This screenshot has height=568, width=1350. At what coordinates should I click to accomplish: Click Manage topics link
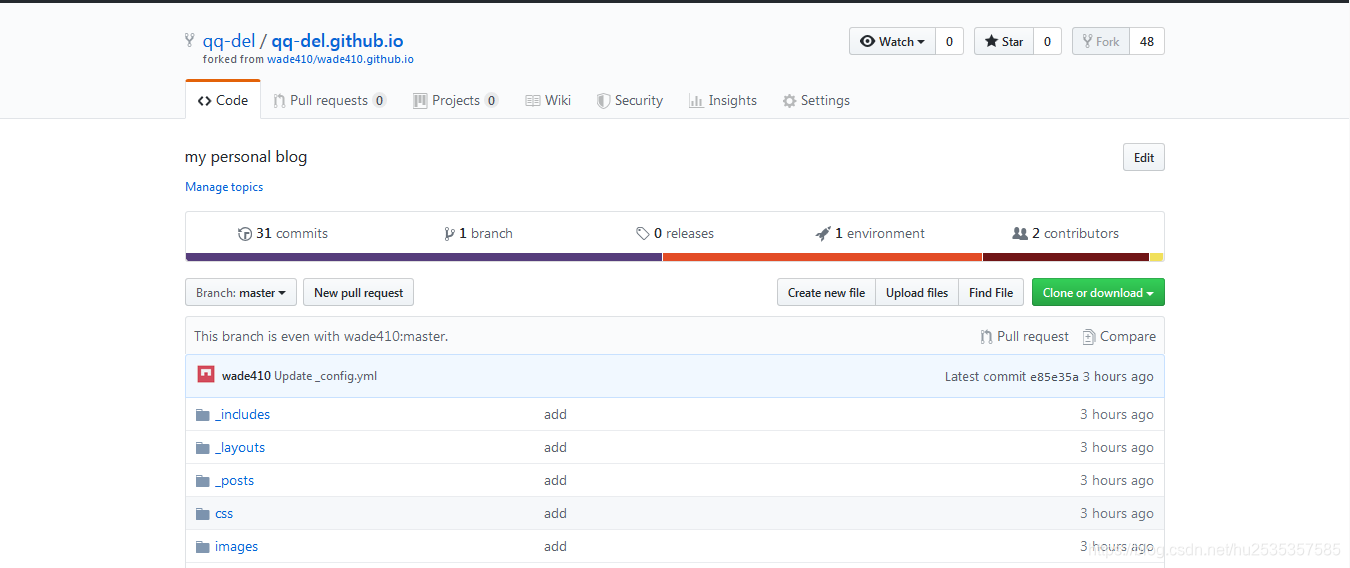(224, 187)
